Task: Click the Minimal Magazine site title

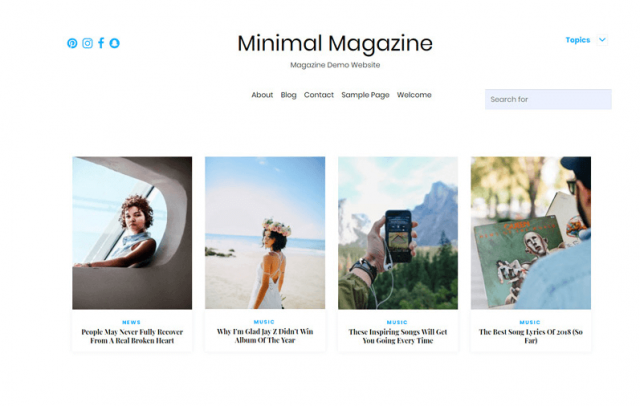Action: tap(335, 43)
